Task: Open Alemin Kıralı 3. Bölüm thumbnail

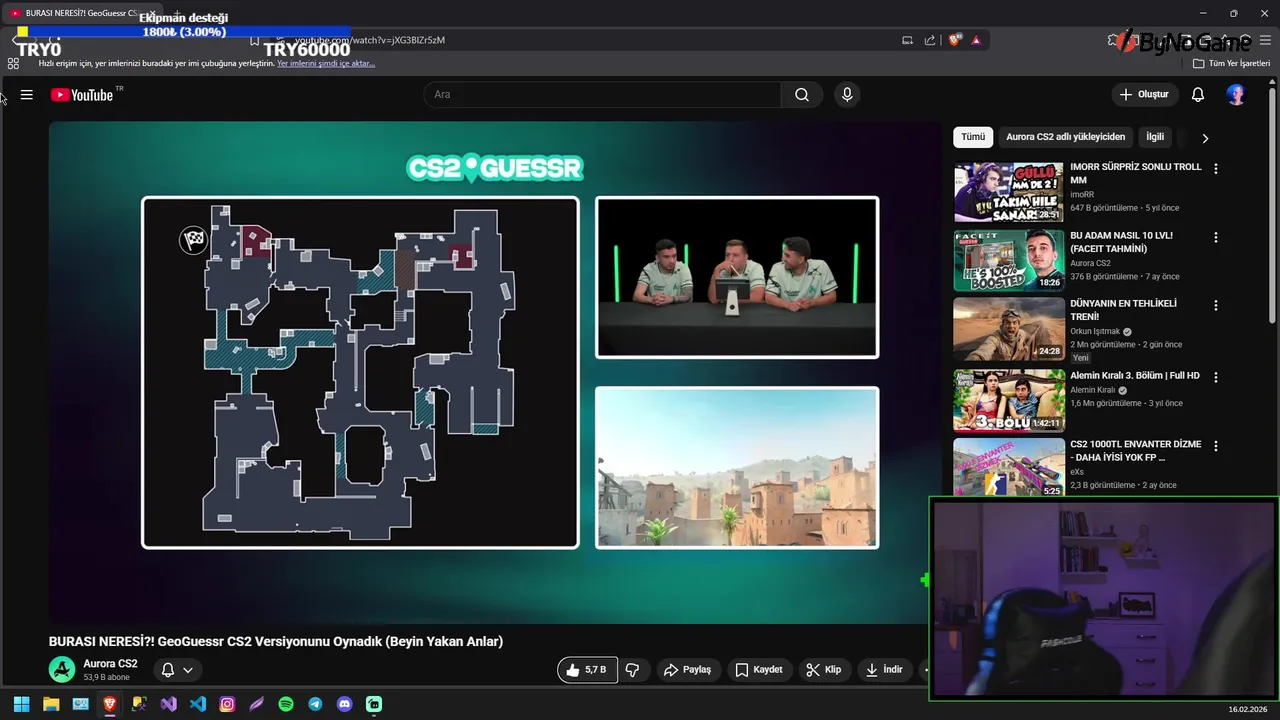Action: click(x=1009, y=400)
